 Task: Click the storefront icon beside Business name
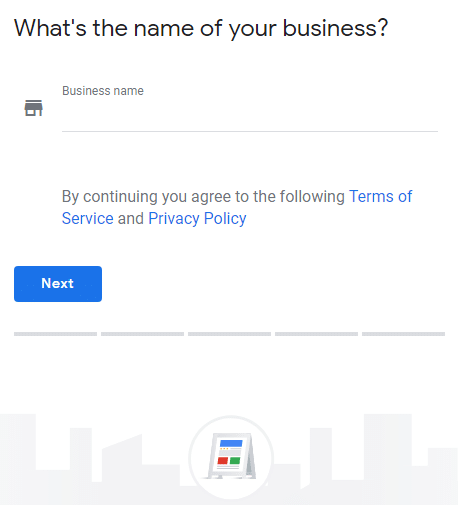coord(34,108)
